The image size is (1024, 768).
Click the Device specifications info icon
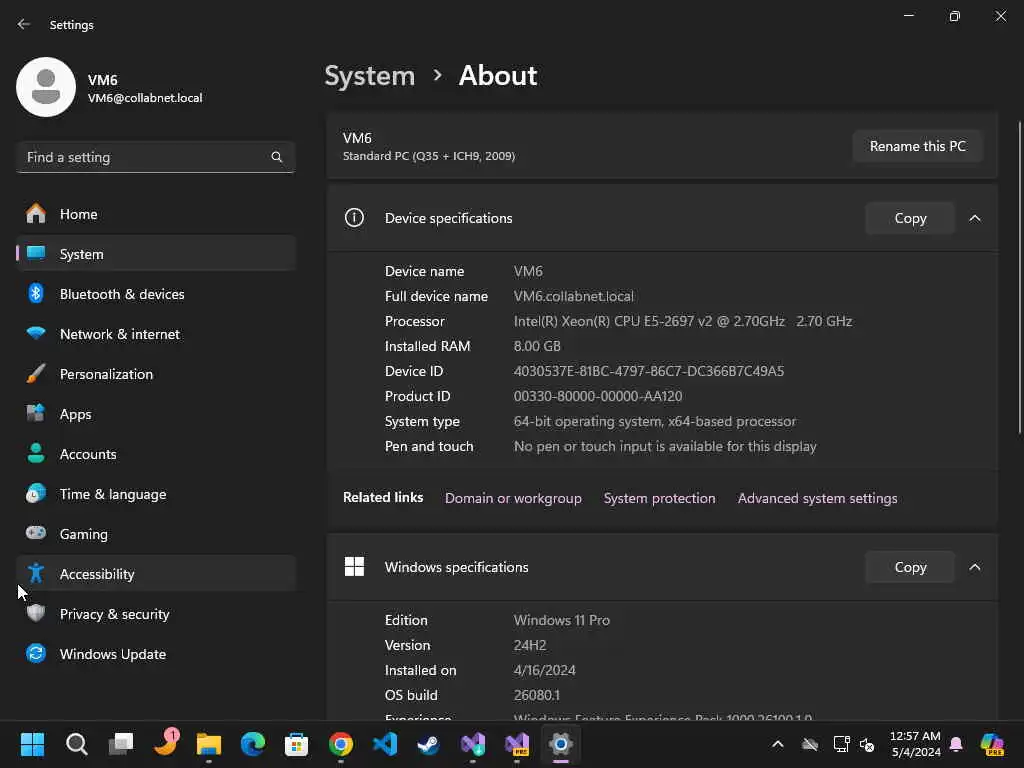354,217
